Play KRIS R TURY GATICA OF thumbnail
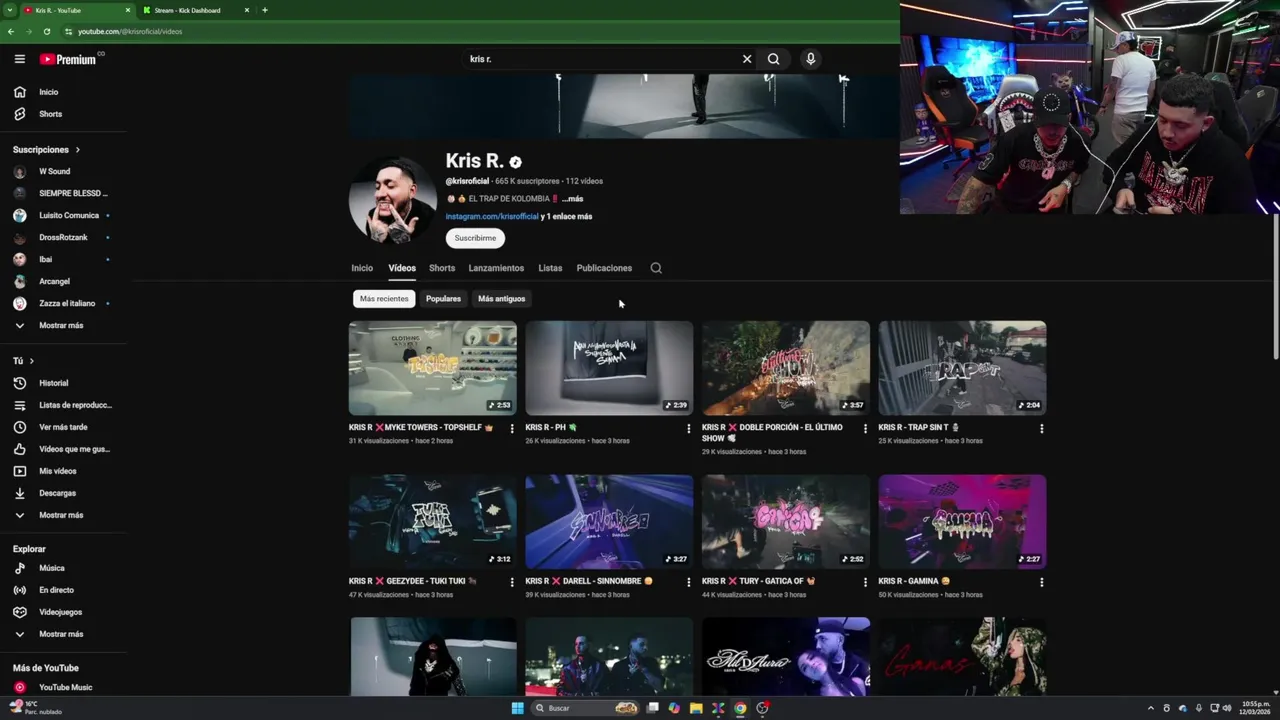Viewport: 1280px width, 720px height. [786, 522]
